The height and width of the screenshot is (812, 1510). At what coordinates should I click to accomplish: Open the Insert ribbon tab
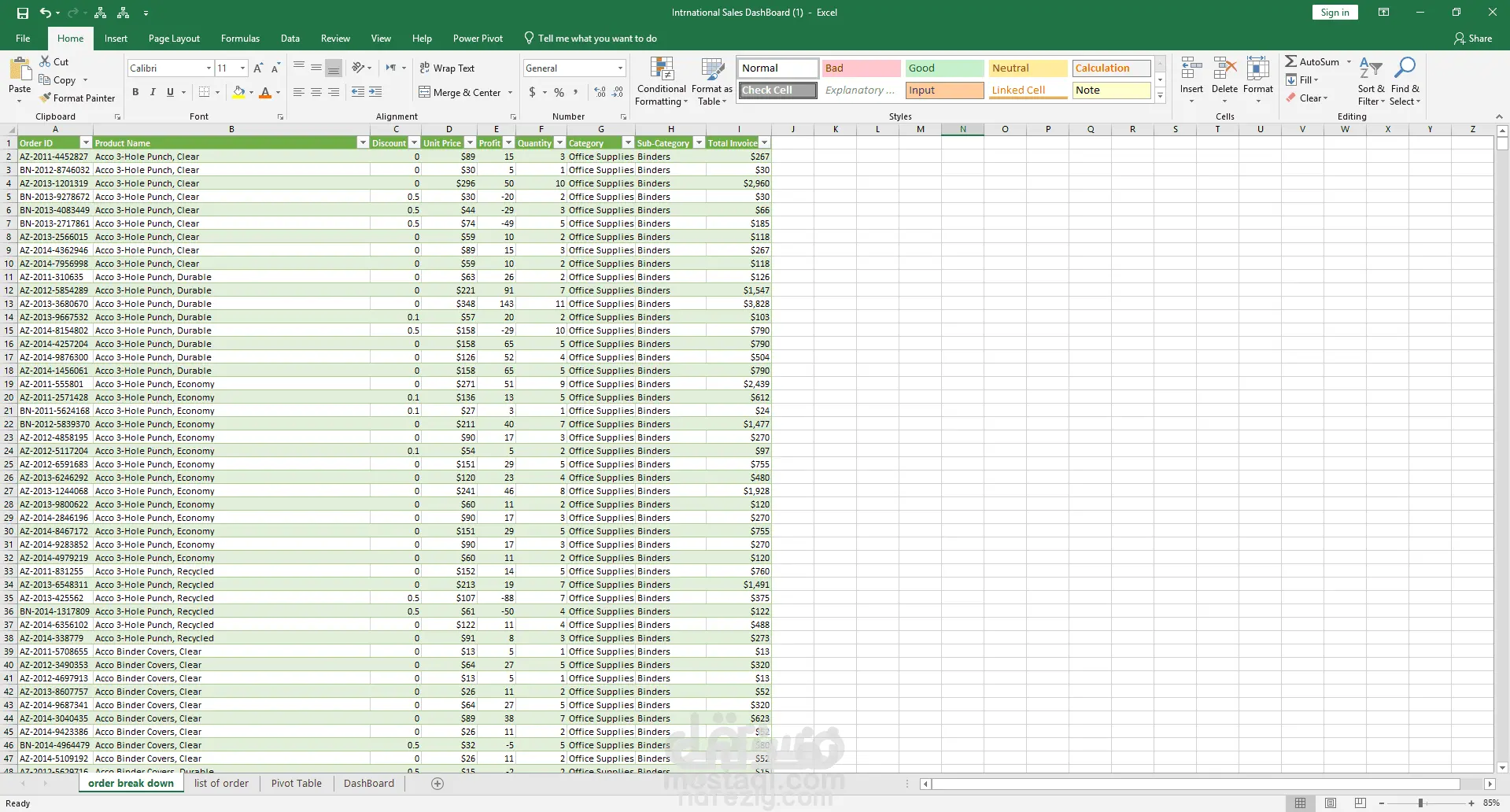pos(116,38)
